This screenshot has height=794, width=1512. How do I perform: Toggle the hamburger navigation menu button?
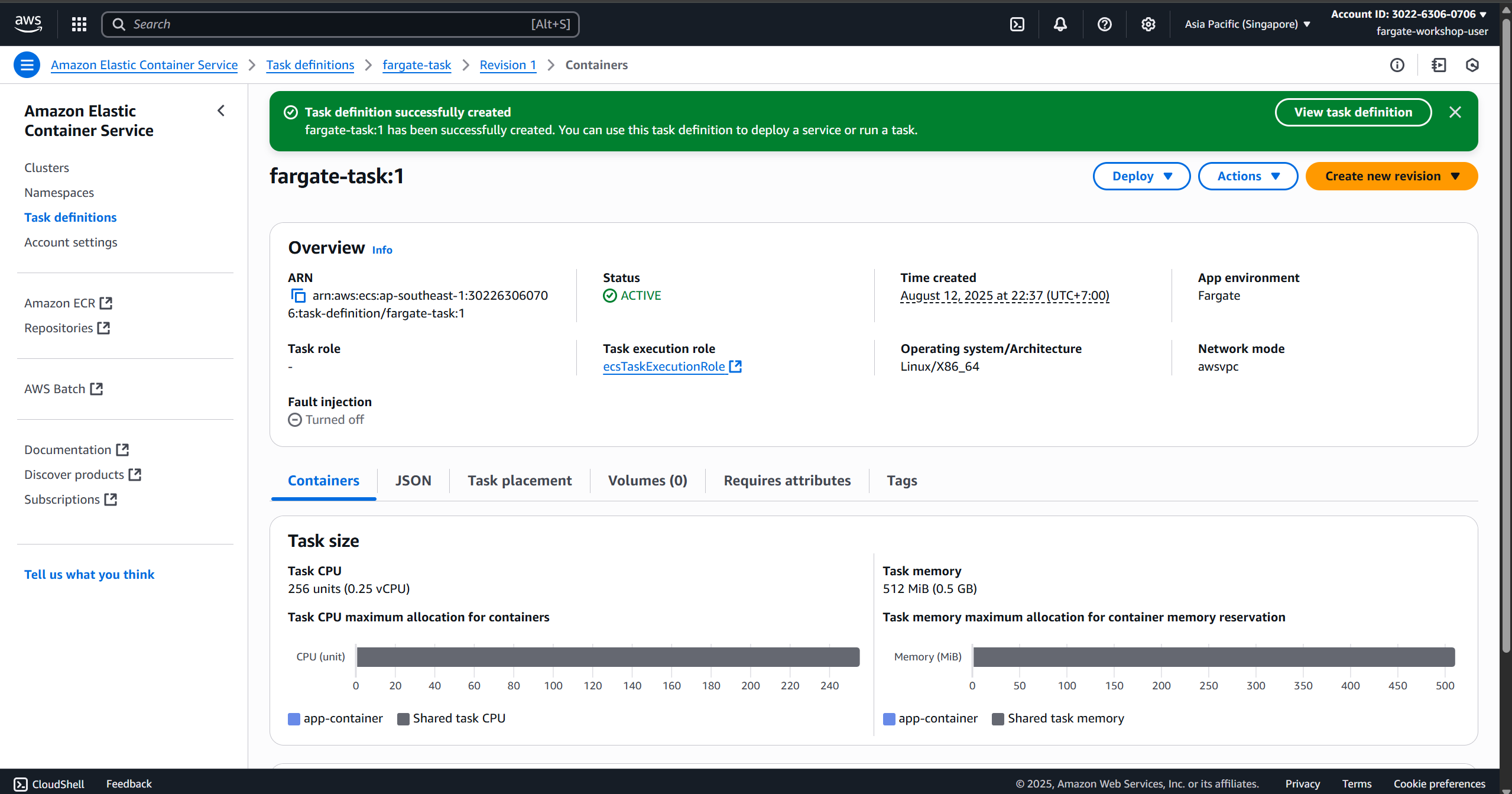pyautogui.click(x=27, y=65)
